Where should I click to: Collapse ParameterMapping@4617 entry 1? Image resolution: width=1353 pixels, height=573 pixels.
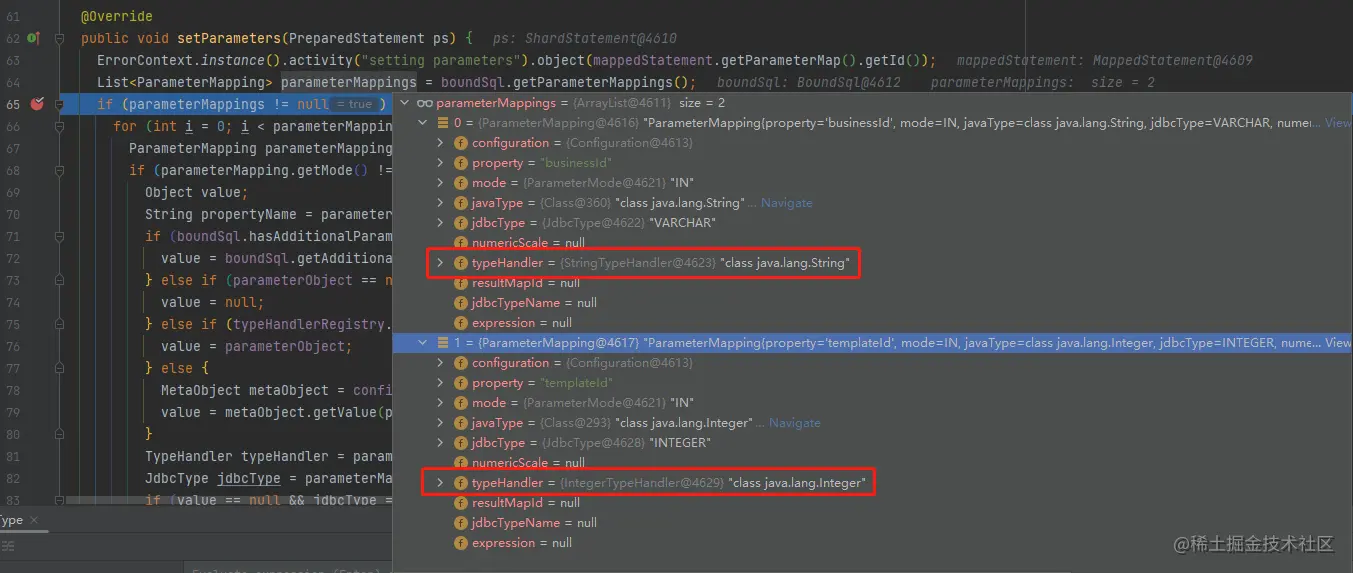424,343
